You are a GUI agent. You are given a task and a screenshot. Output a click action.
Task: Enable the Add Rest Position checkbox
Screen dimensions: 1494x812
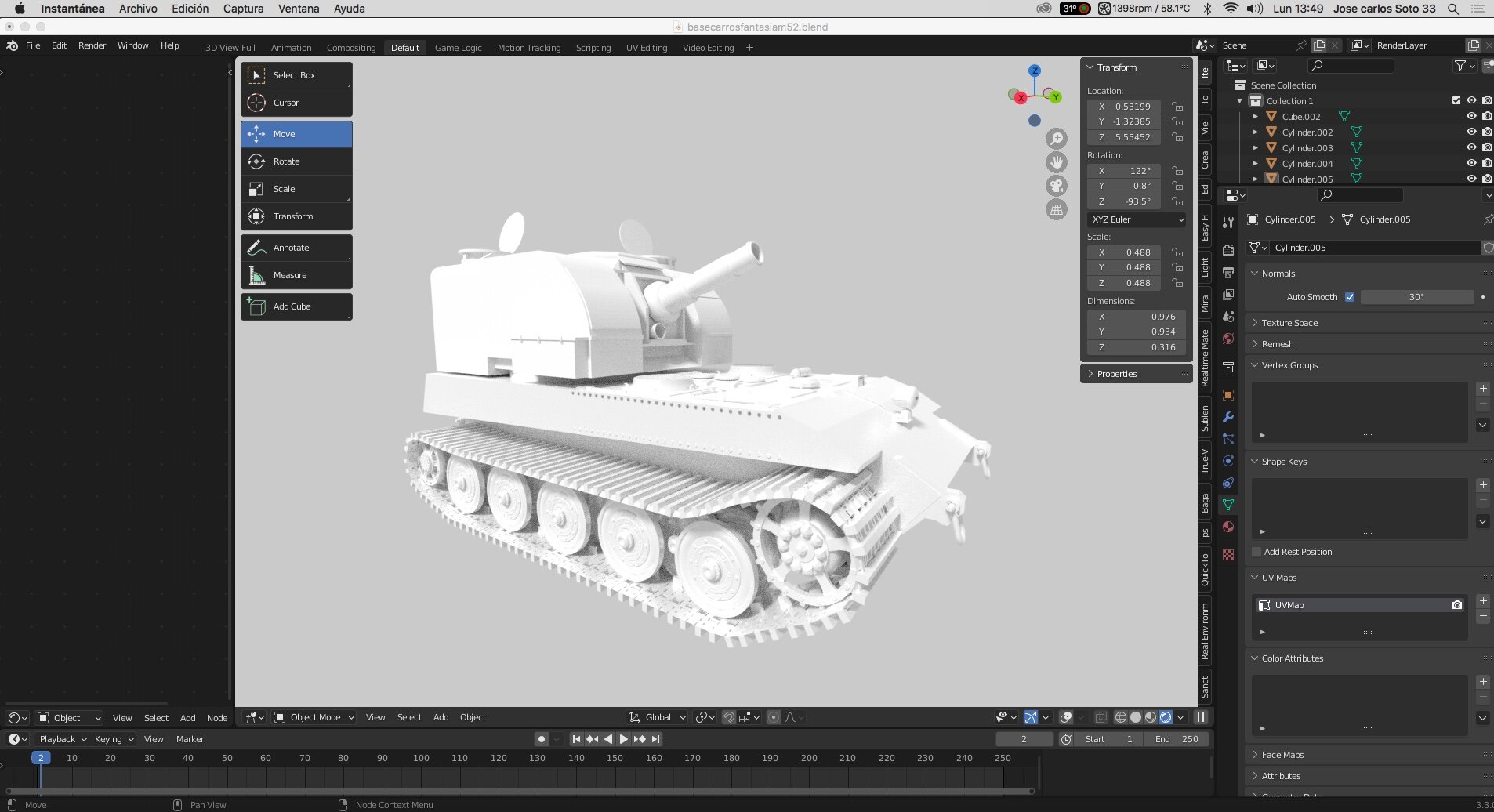point(1256,552)
